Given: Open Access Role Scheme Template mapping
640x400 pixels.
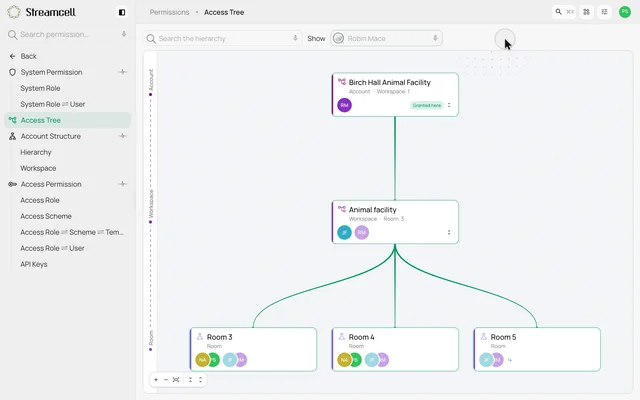Looking at the screenshot, I should tap(72, 232).
